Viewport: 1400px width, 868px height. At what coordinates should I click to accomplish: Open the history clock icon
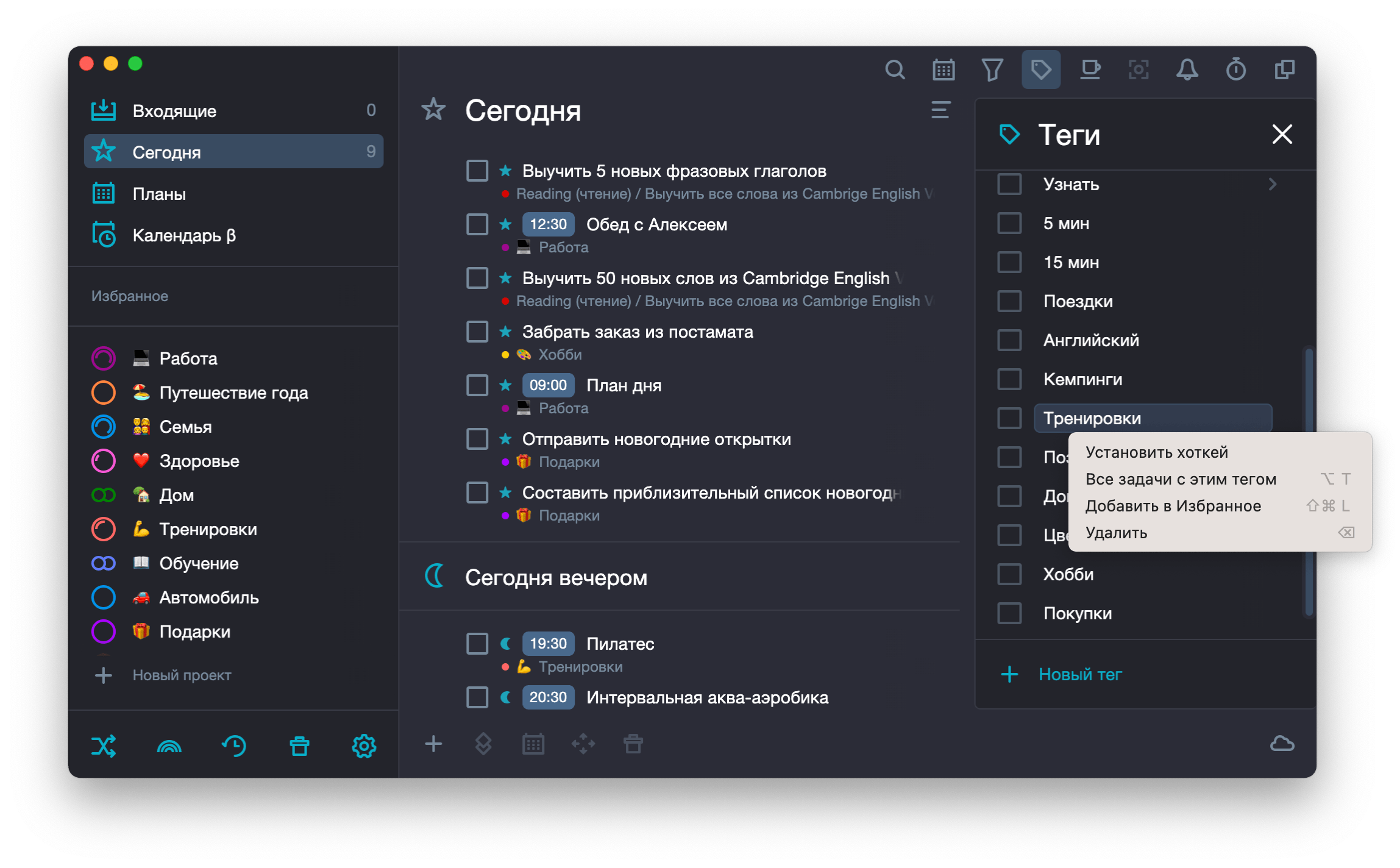click(234, 745)
